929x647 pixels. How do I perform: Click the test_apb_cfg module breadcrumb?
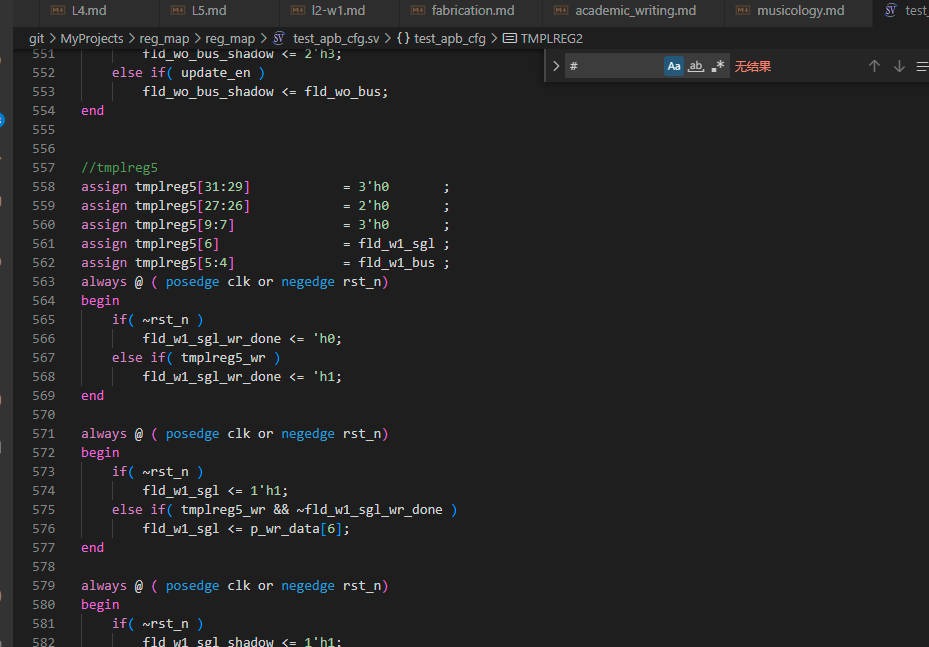click(449, 38)
